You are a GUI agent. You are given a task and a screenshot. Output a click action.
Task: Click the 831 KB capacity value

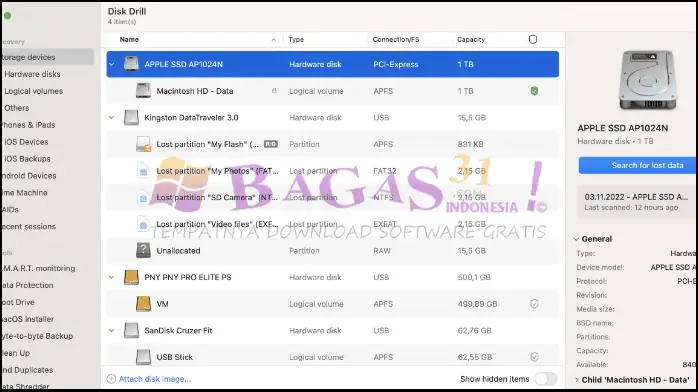tap(470, 144)
